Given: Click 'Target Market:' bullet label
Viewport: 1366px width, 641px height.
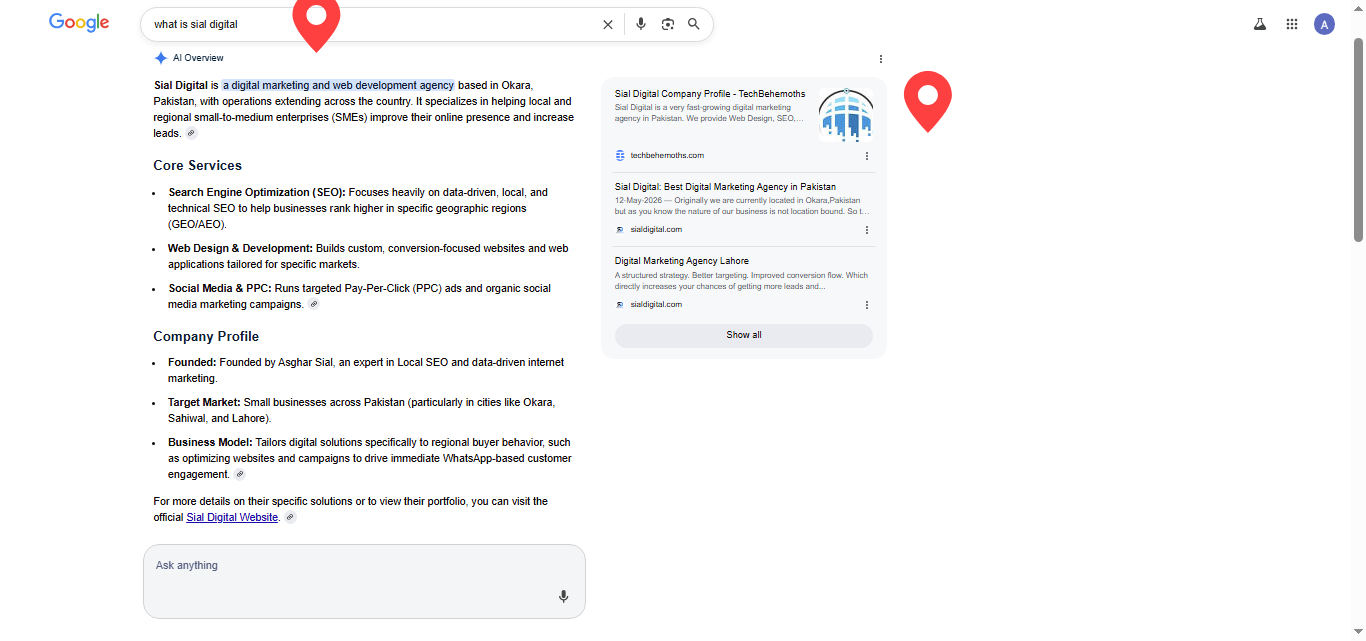Looking at the screenshot, I should 204,403.
